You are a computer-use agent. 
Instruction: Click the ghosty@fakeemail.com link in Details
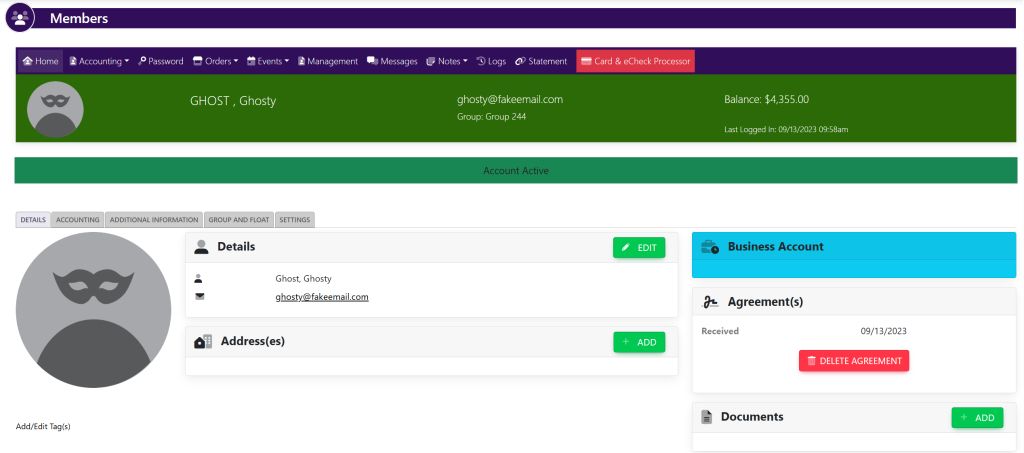(x=322, y=297)
